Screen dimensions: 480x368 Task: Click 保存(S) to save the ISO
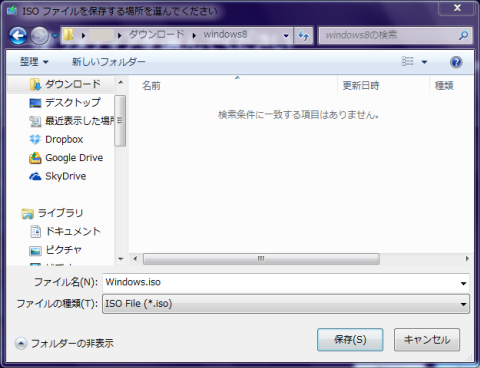(x=350, y=340)
